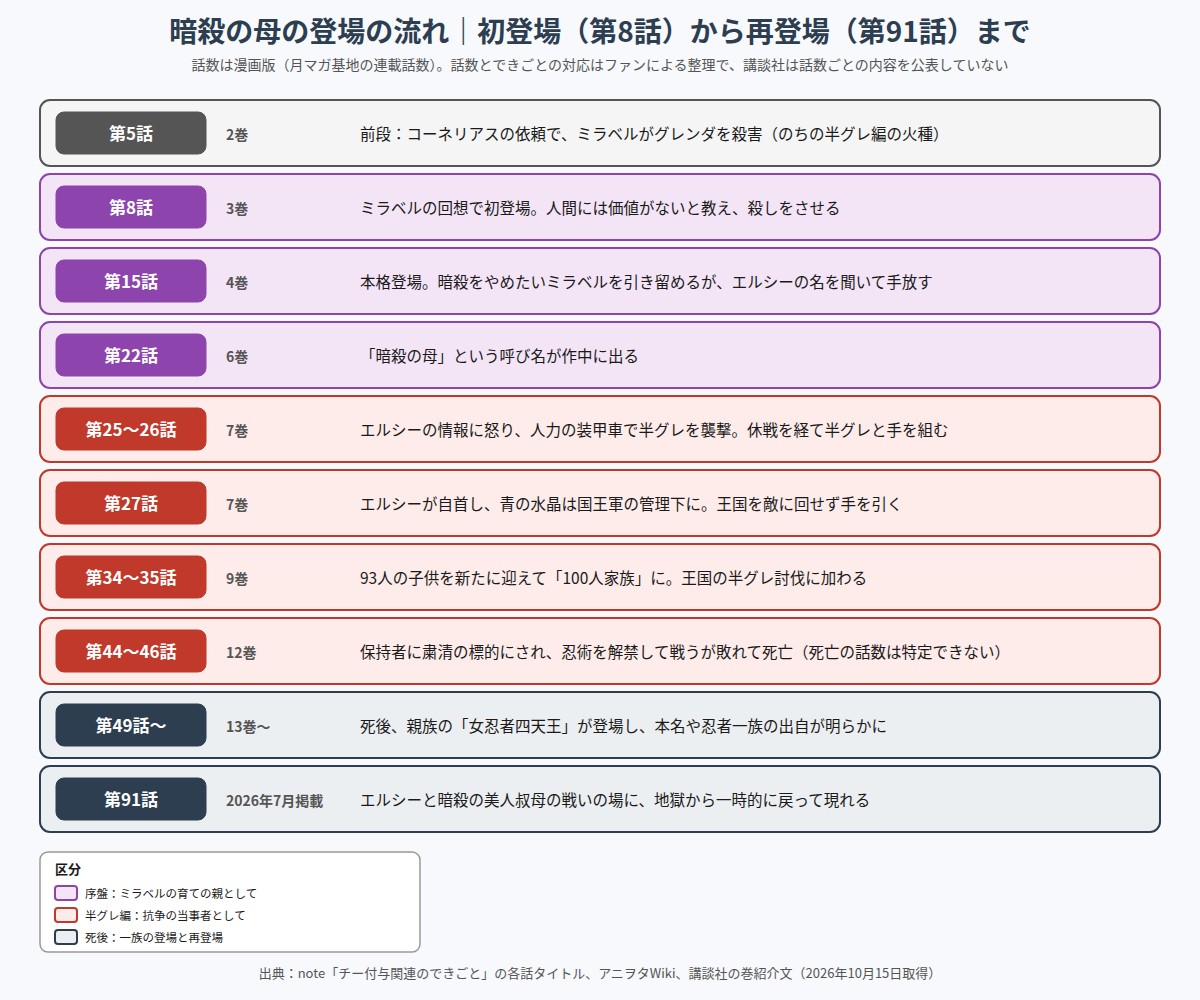The height and width of the screenshot is (1000, 1200).
Task: Click the 13巻〜 volume label
Action: coord(248,726)
